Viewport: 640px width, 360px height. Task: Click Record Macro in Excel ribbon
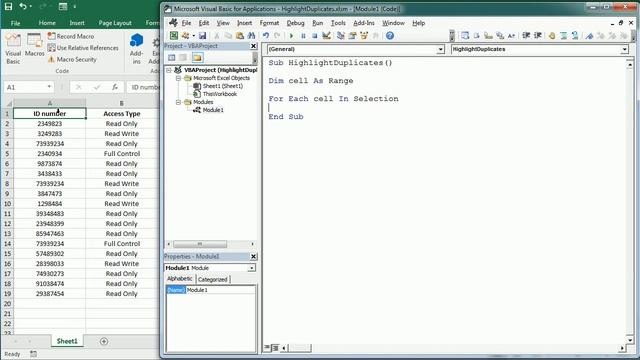pyautogui.click(x=71, y=36)
